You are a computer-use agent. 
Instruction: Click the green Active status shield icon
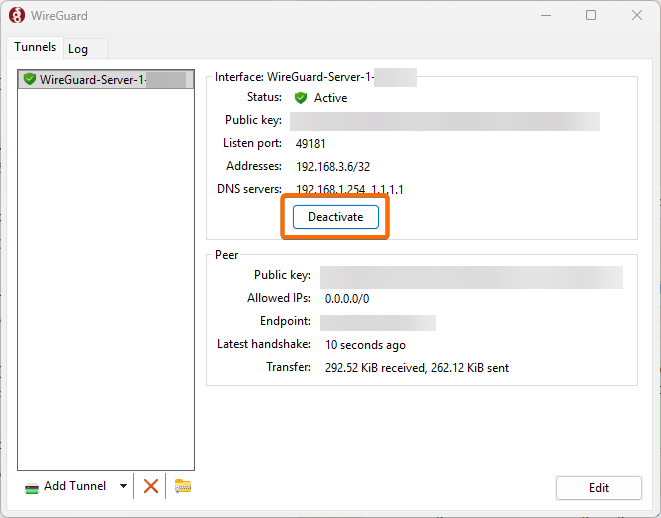click(x=301, y=98)
